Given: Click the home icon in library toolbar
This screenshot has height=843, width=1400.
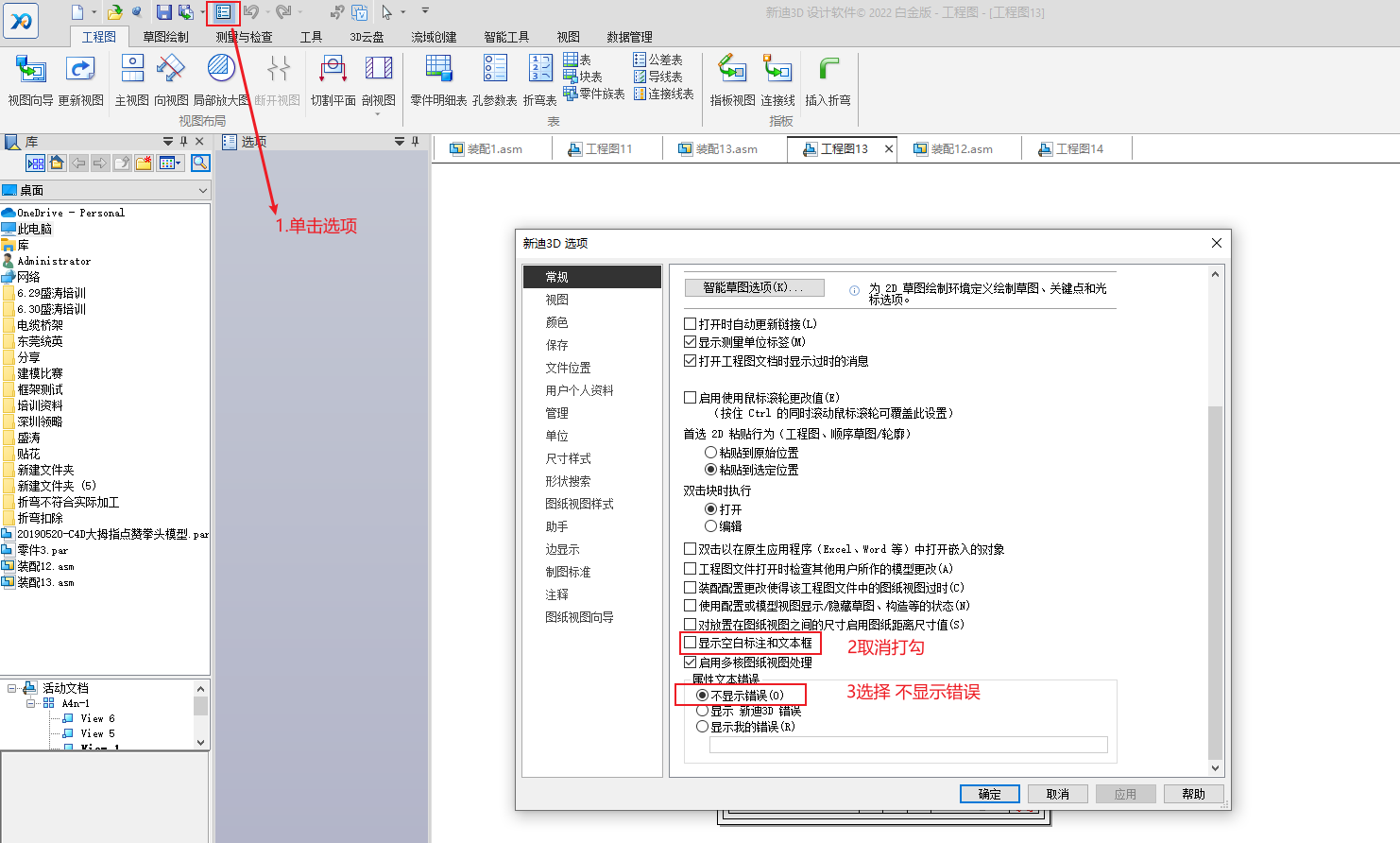Looking at the screenshot, I should click(57, 163).
